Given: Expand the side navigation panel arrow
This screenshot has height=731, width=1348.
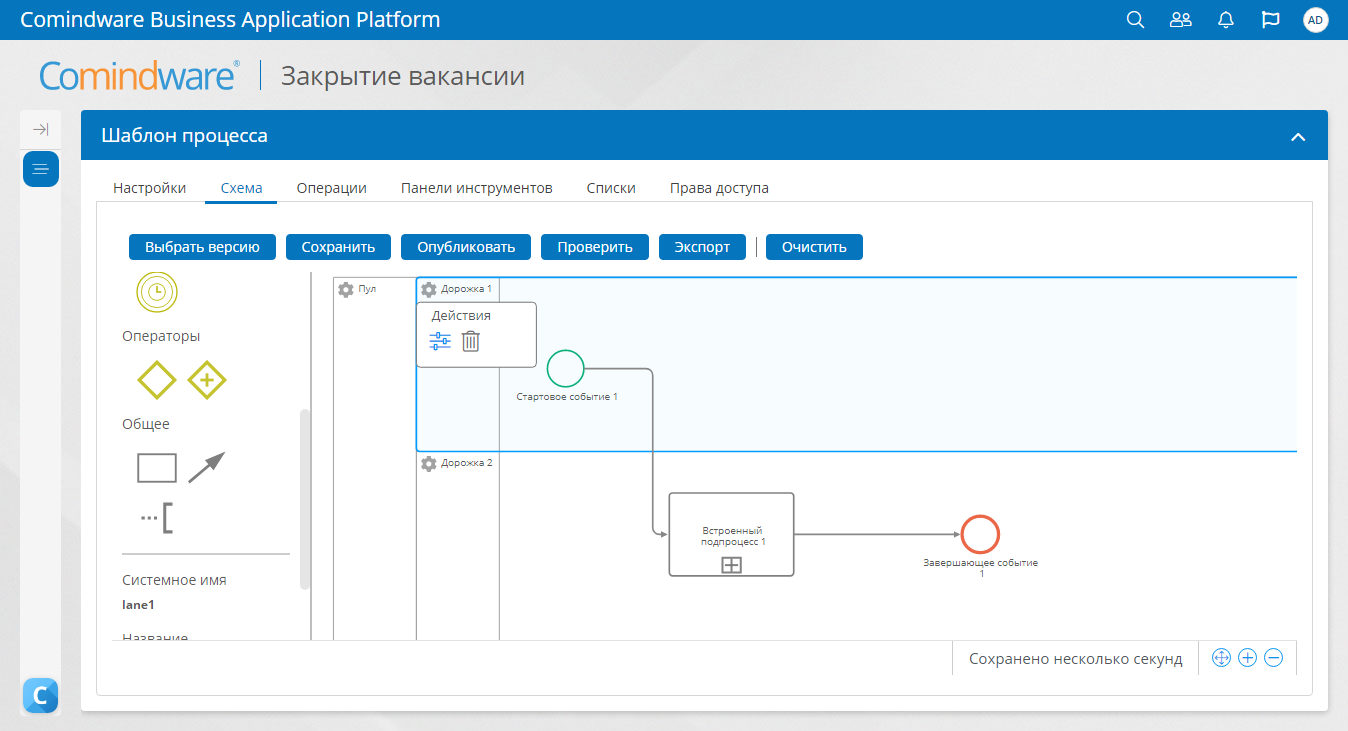Looking at the screenshot, I should pyautogui.click(x=41, y=129).
